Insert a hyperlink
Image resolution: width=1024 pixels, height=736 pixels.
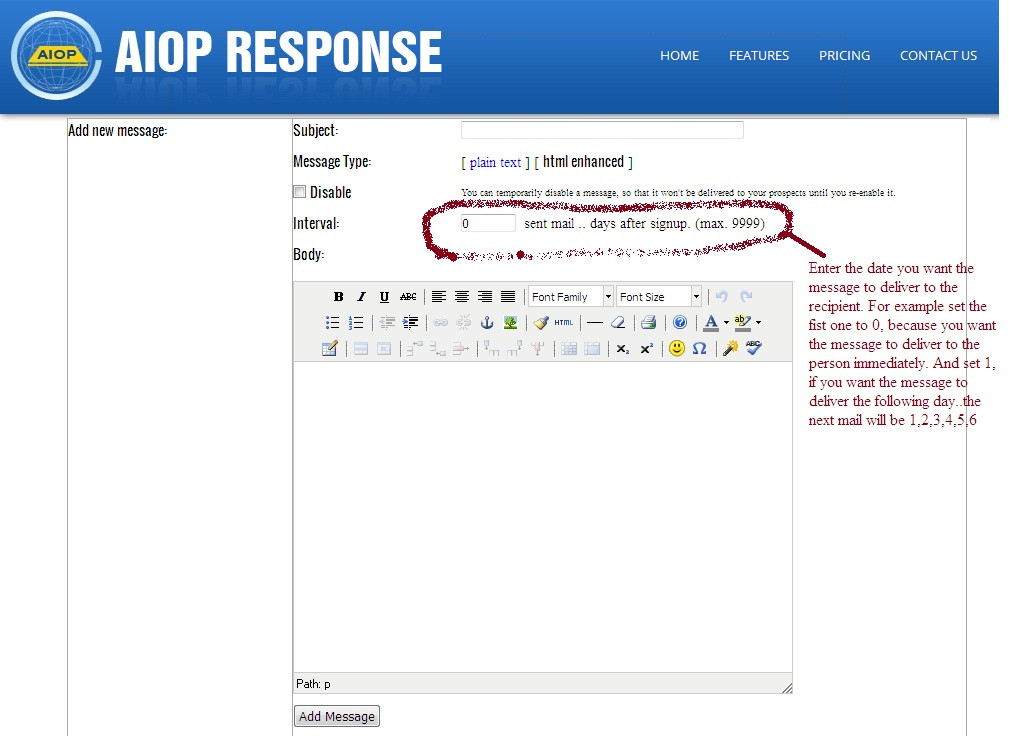click(x=441, y=322)
